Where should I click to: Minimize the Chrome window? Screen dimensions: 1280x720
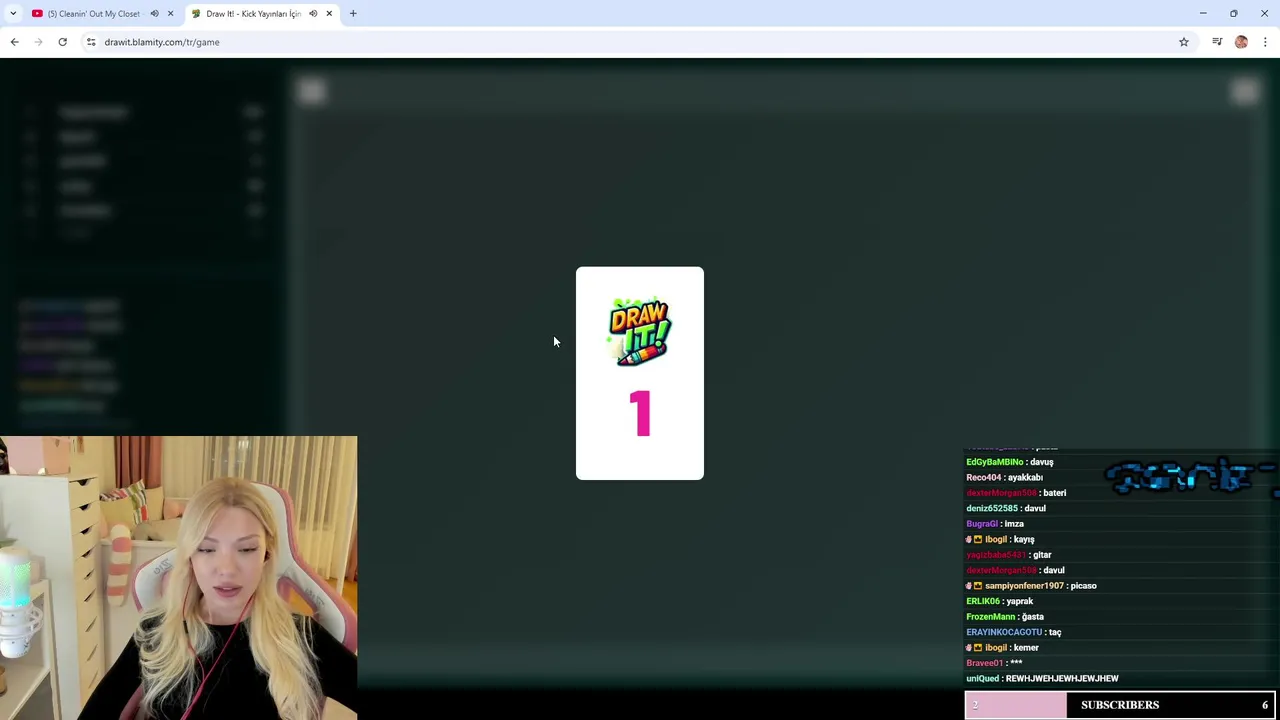(x=1203, y=13)
